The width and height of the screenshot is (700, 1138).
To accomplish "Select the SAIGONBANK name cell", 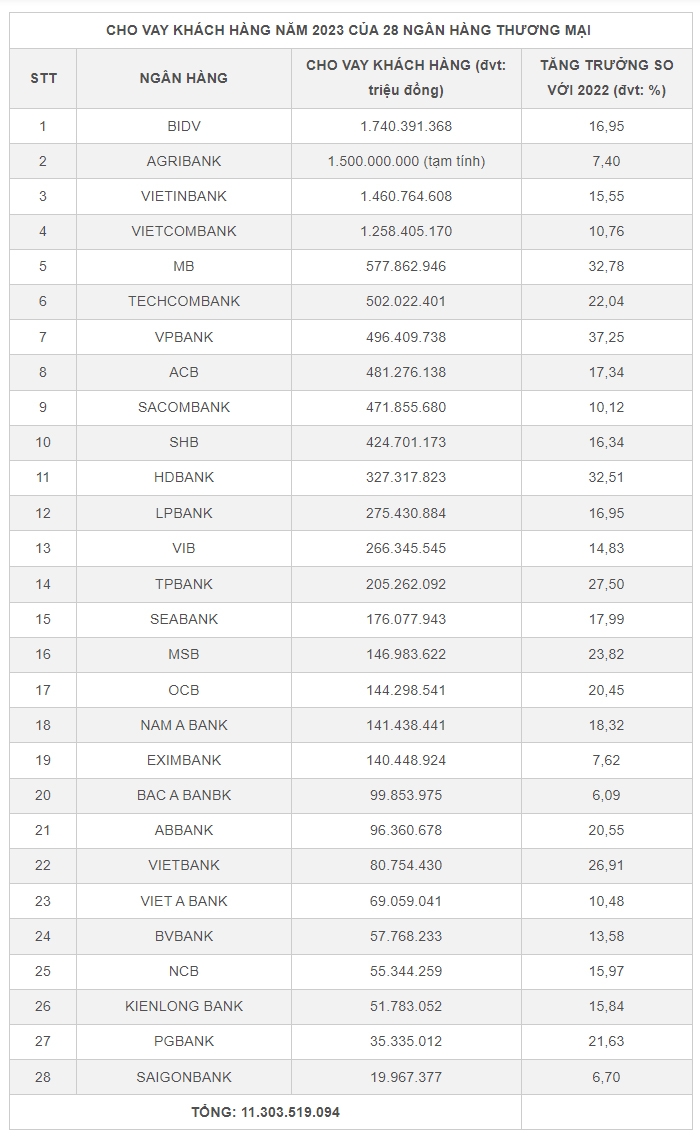I will click(184, 1077).
